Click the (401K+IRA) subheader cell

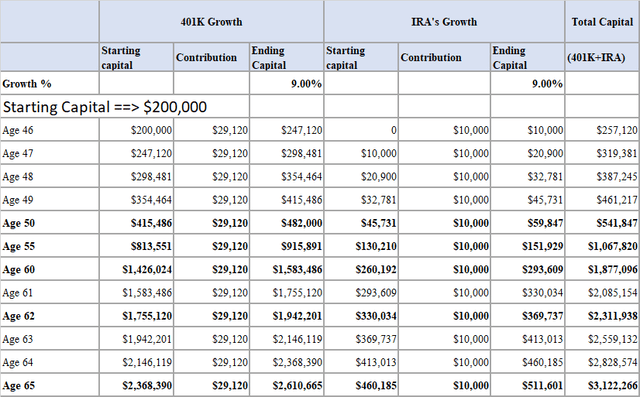602,57
